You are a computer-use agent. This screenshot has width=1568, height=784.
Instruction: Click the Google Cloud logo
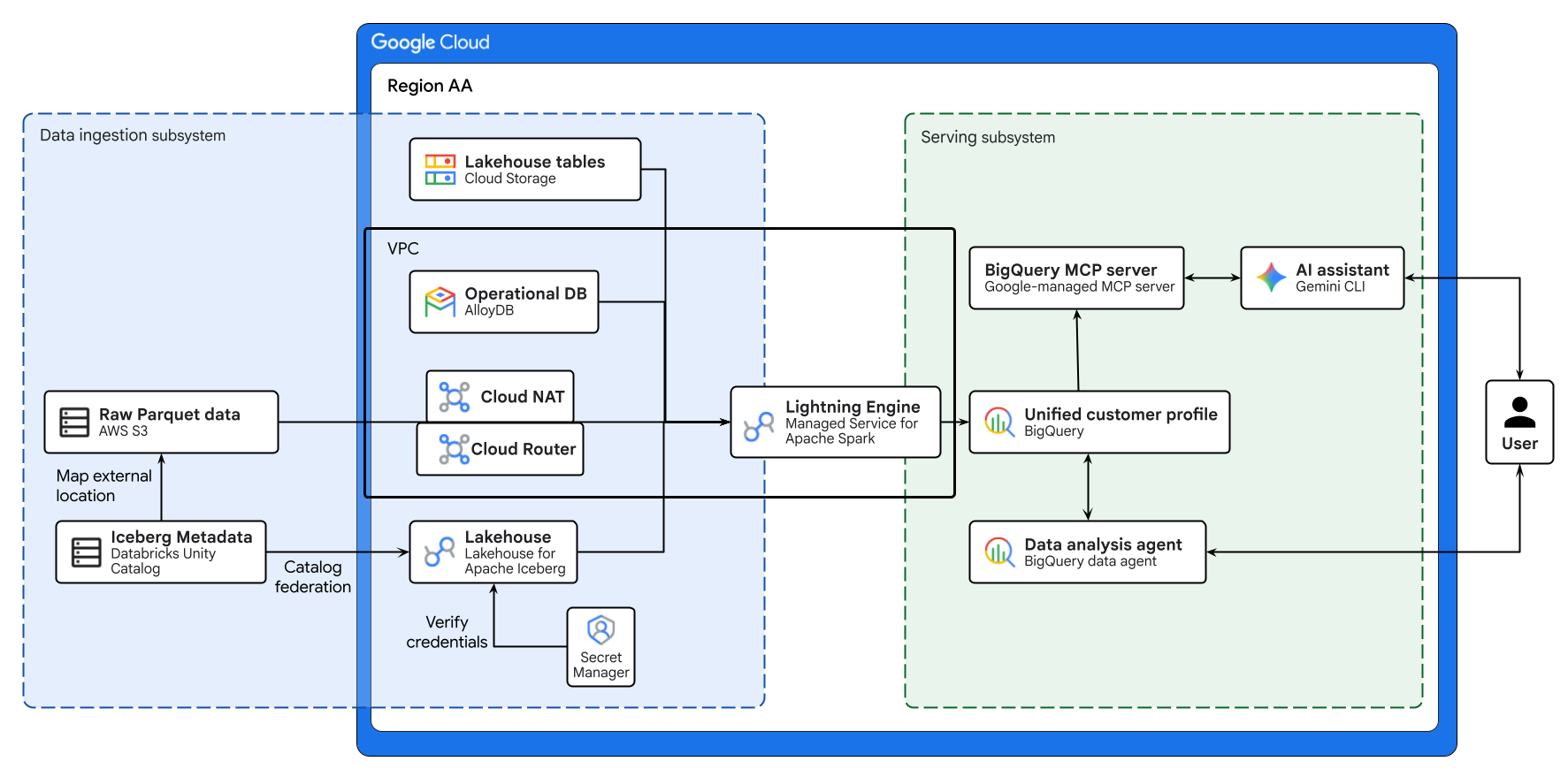click(x=430, y=42)
